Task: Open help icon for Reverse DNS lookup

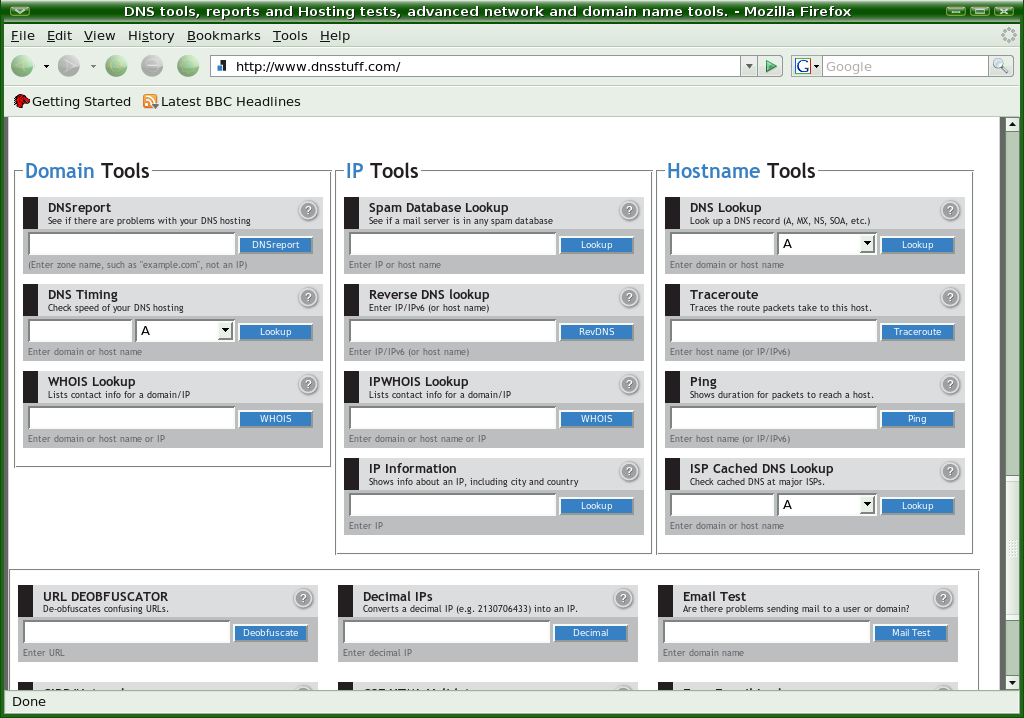Action: tap(629, 297)
